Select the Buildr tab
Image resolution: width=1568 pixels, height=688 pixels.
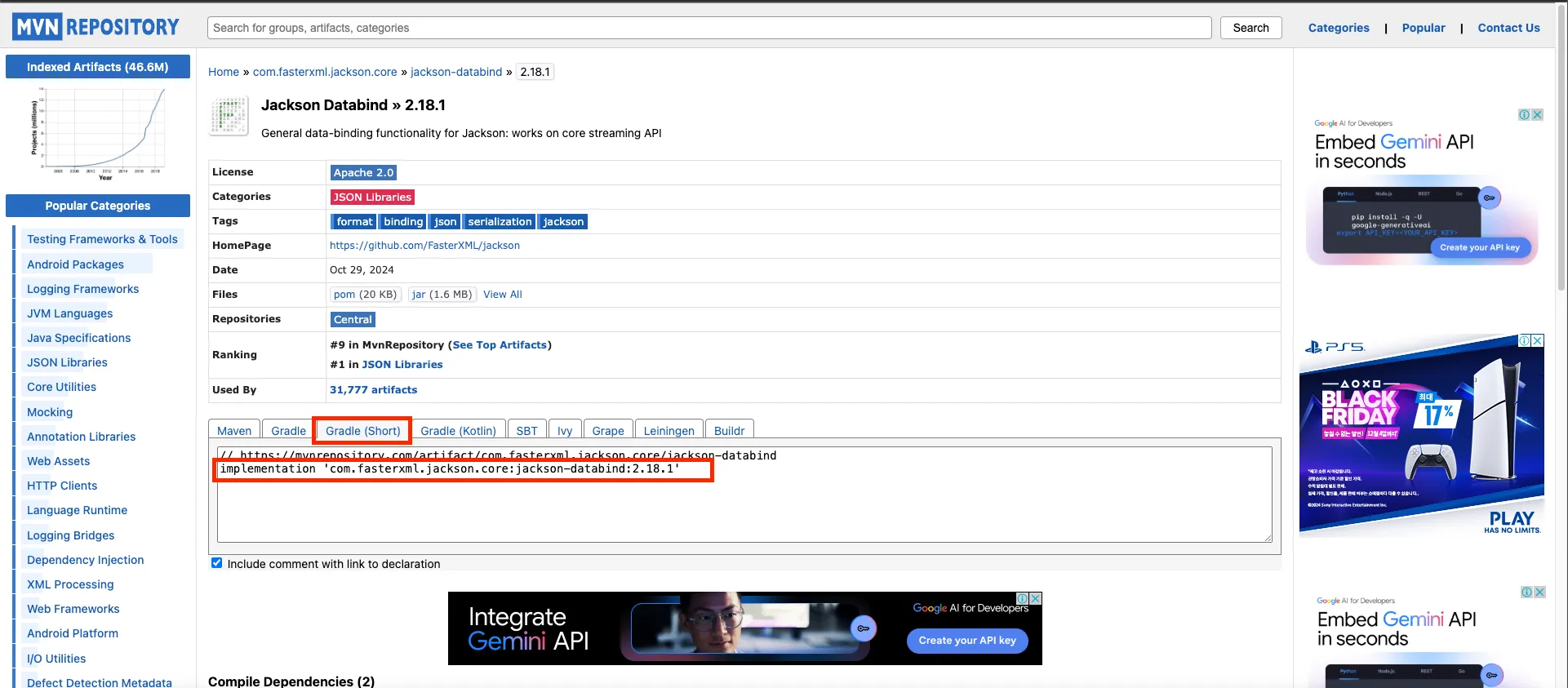point(729,431)
